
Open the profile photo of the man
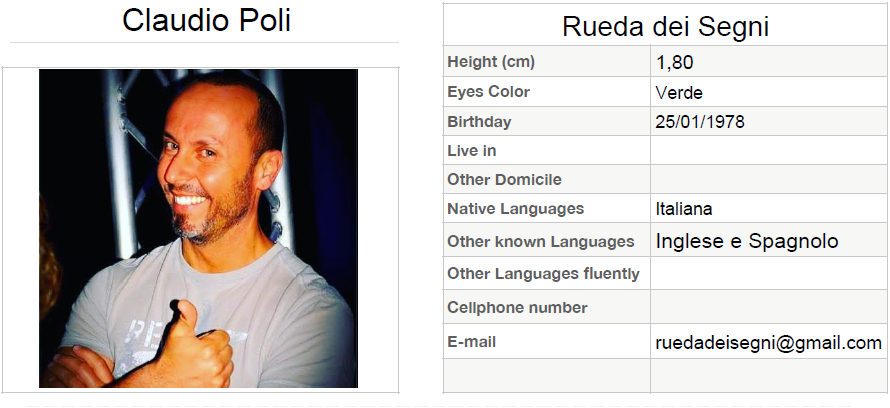click(198, 228)
